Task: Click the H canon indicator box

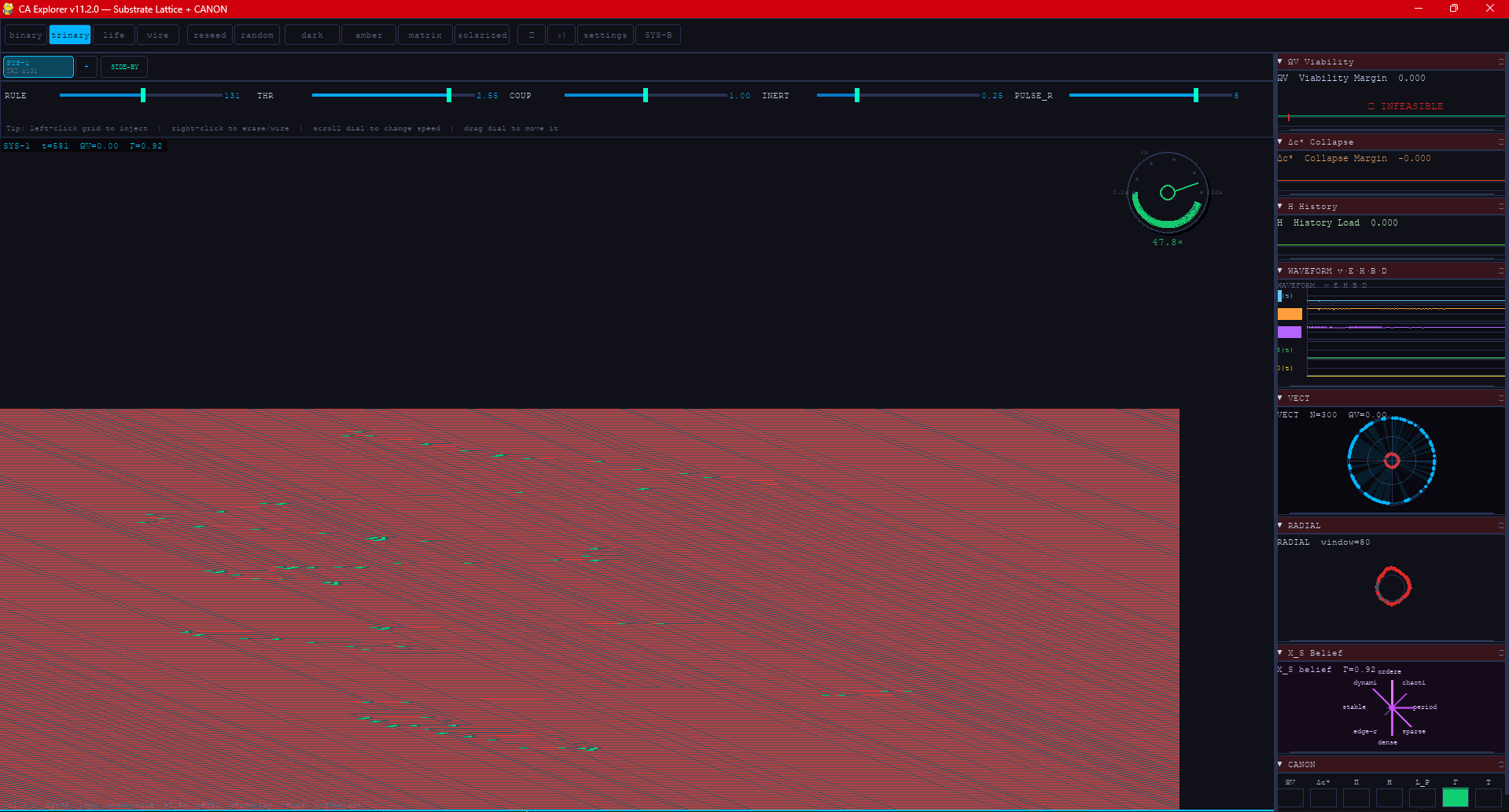Action: coord(1389,798)
